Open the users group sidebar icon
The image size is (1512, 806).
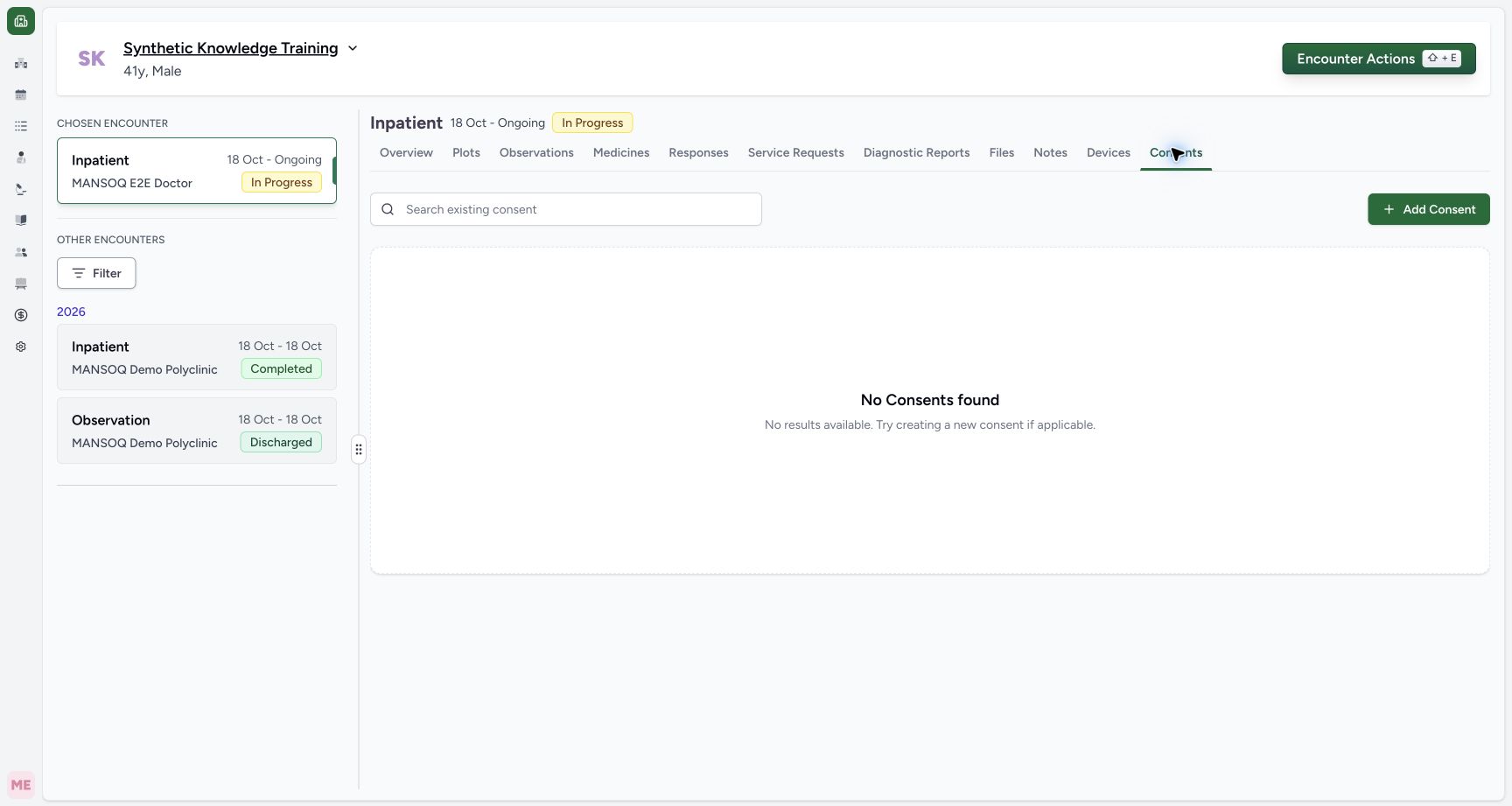coord(21,252)
